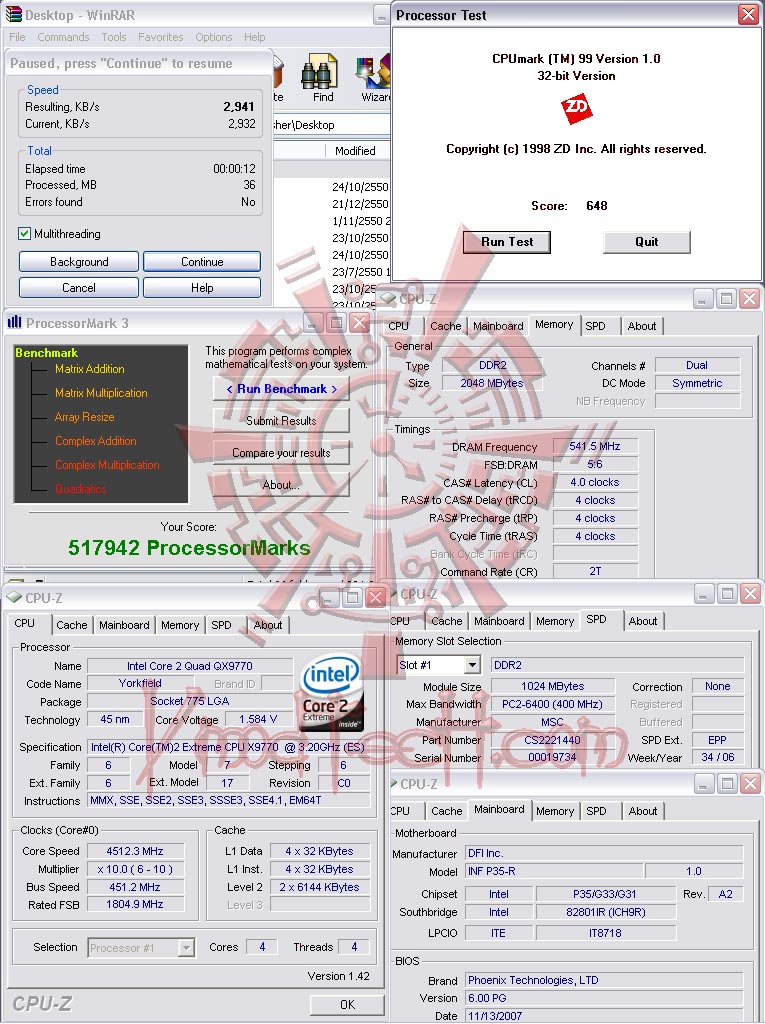This screenshot has height=1024, width=765.
Task: Select Matrix Addition benchmark item
Action: 90,369
